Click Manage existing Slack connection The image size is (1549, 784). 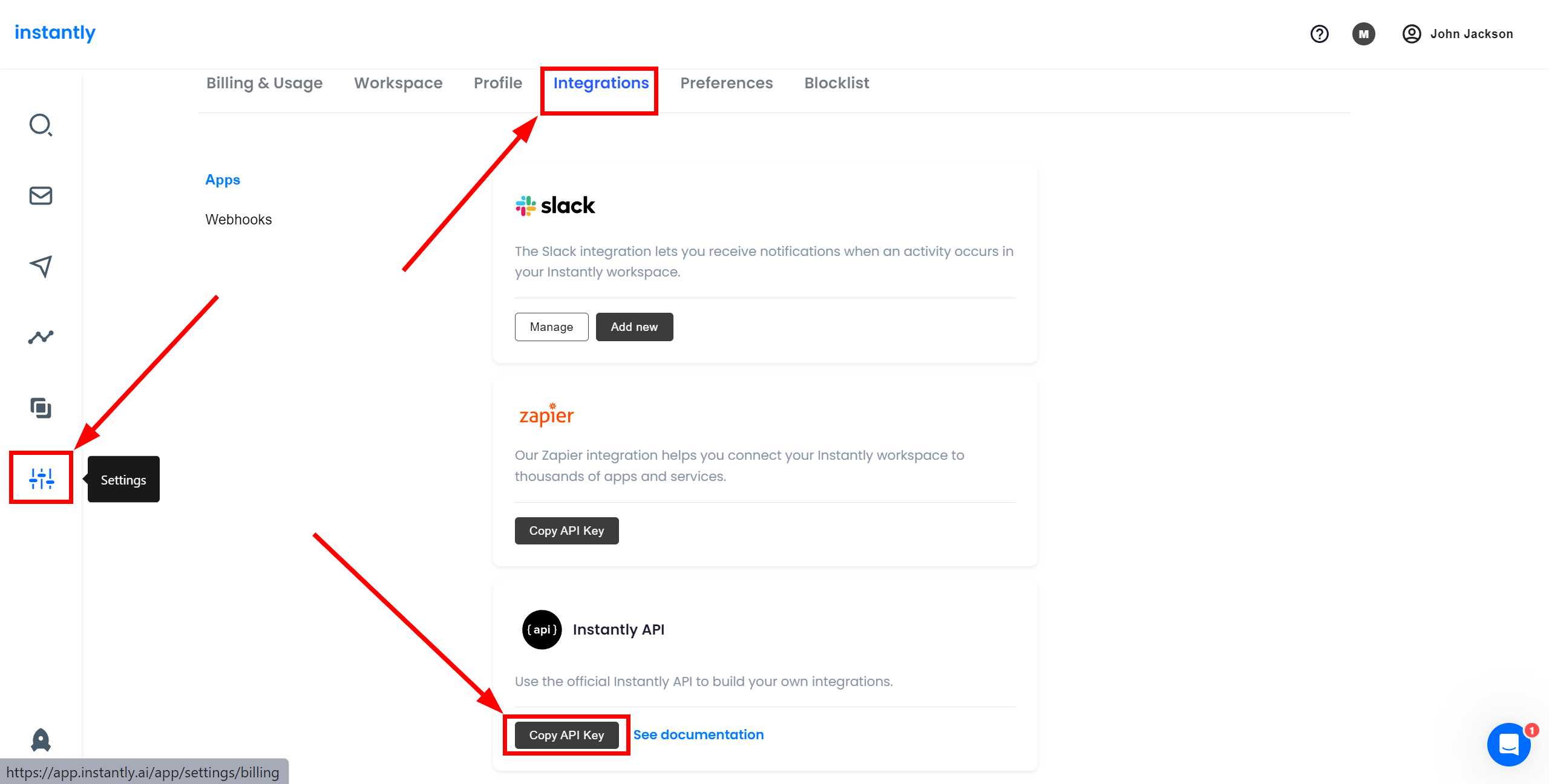click(550, 326)
